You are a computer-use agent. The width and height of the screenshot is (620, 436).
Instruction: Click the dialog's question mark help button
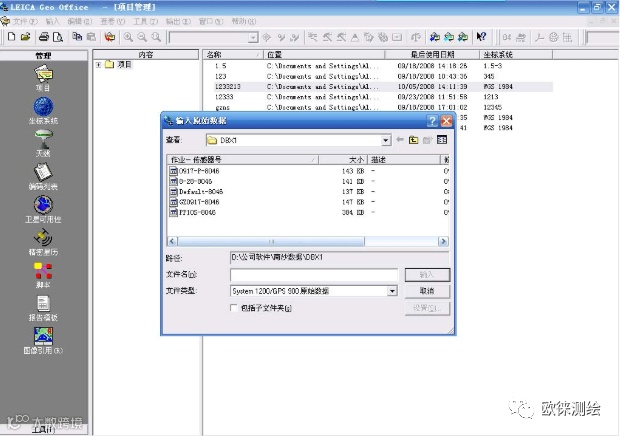coord(432,121)
